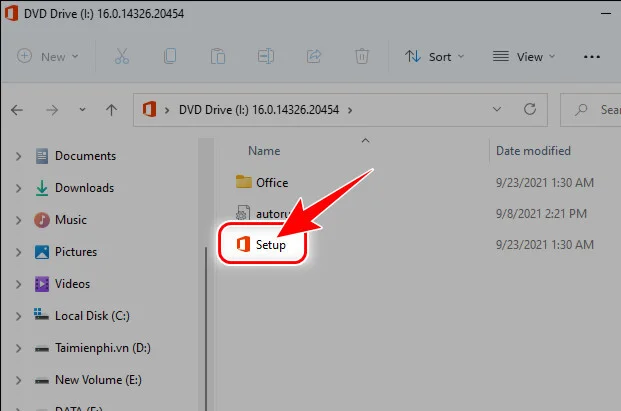
Task: Click the Documents icon in sidebar
Action: point(42,156)
